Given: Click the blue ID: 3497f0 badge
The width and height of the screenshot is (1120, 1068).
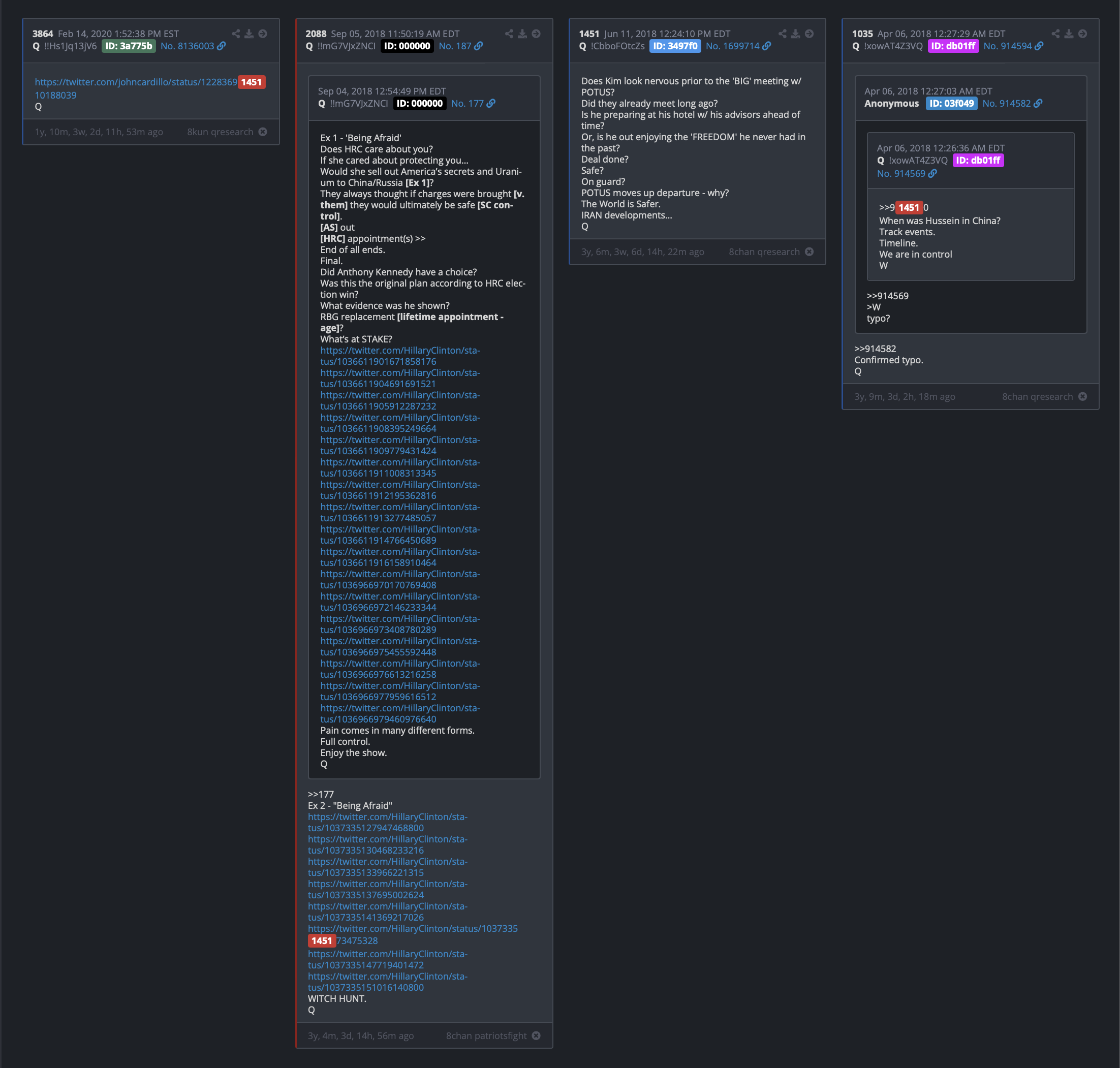Looking at the screenshot, I should pos(675,46).
